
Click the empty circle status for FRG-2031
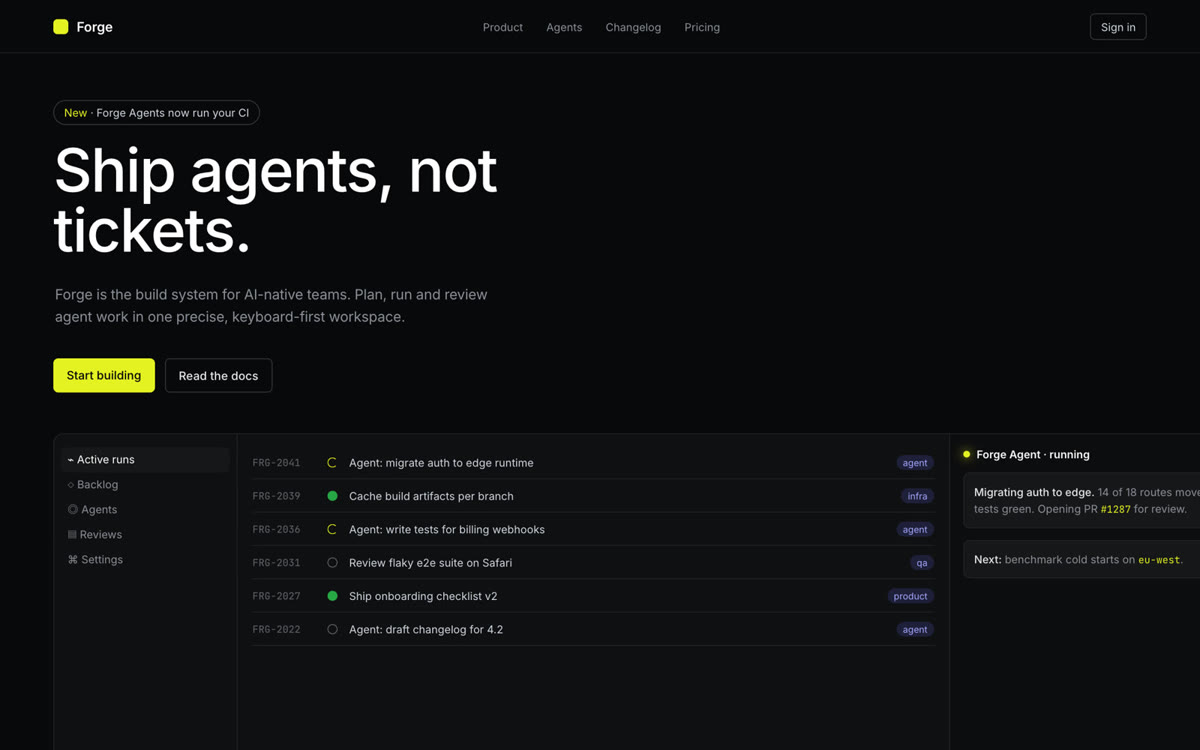[332, 563]
